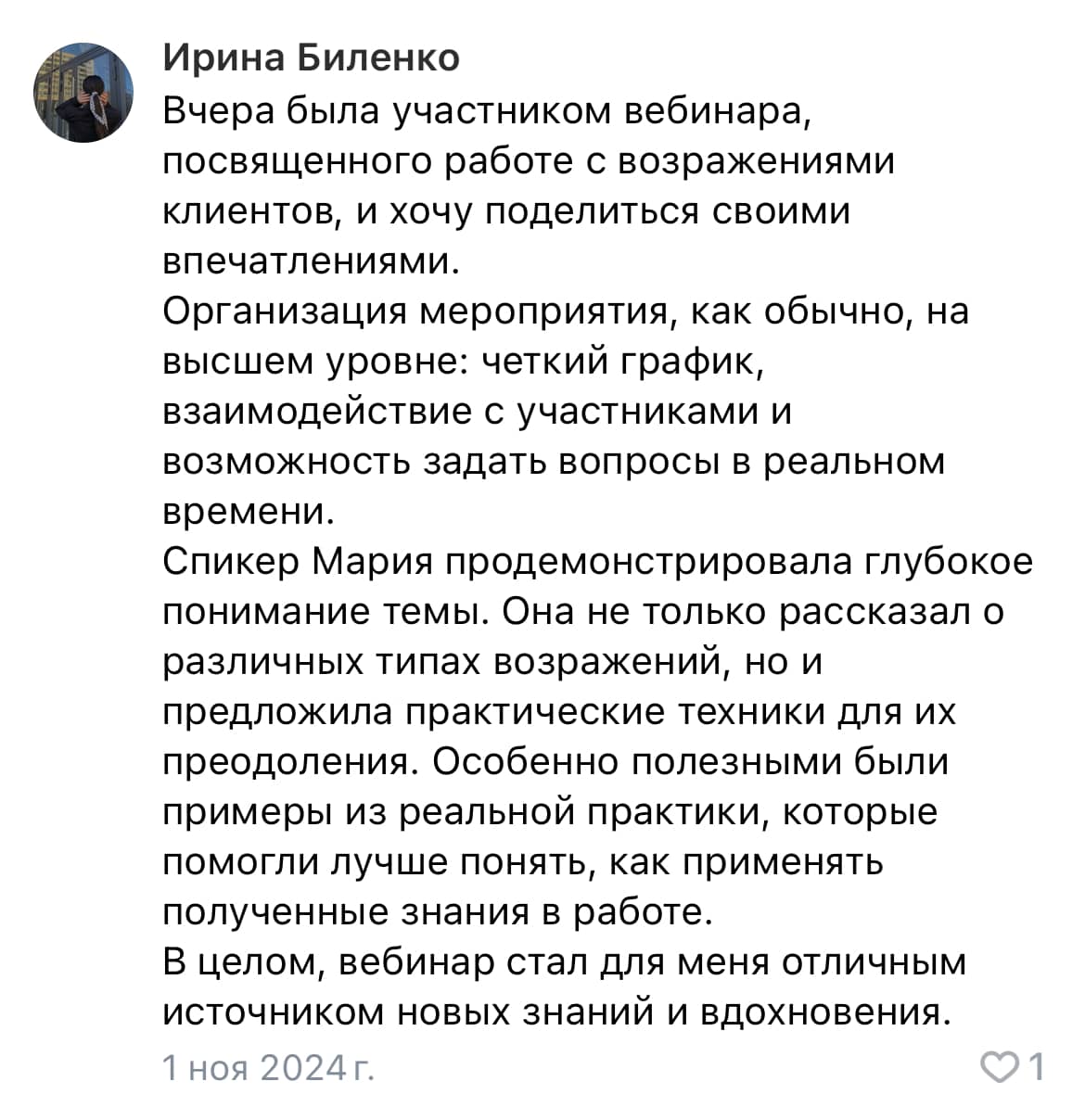Open Ирина Биленко's round avatar photo

point(83,92)
